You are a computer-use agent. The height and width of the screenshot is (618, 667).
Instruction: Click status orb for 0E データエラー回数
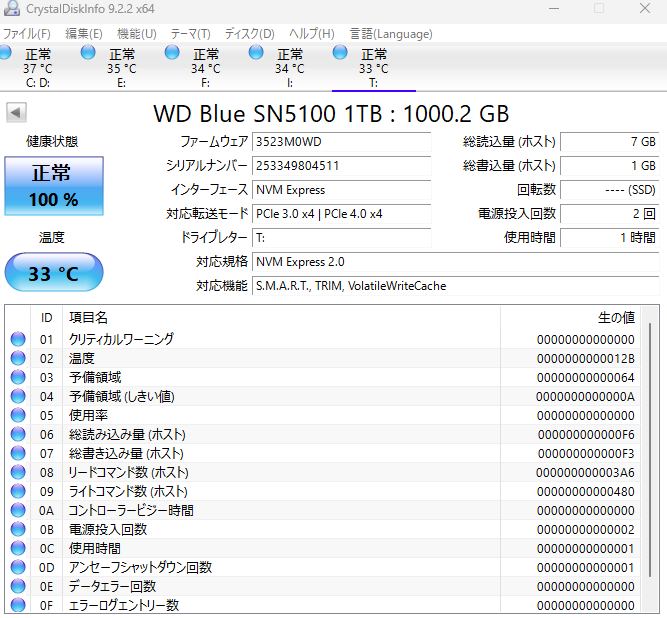click(x=18, y=586)
